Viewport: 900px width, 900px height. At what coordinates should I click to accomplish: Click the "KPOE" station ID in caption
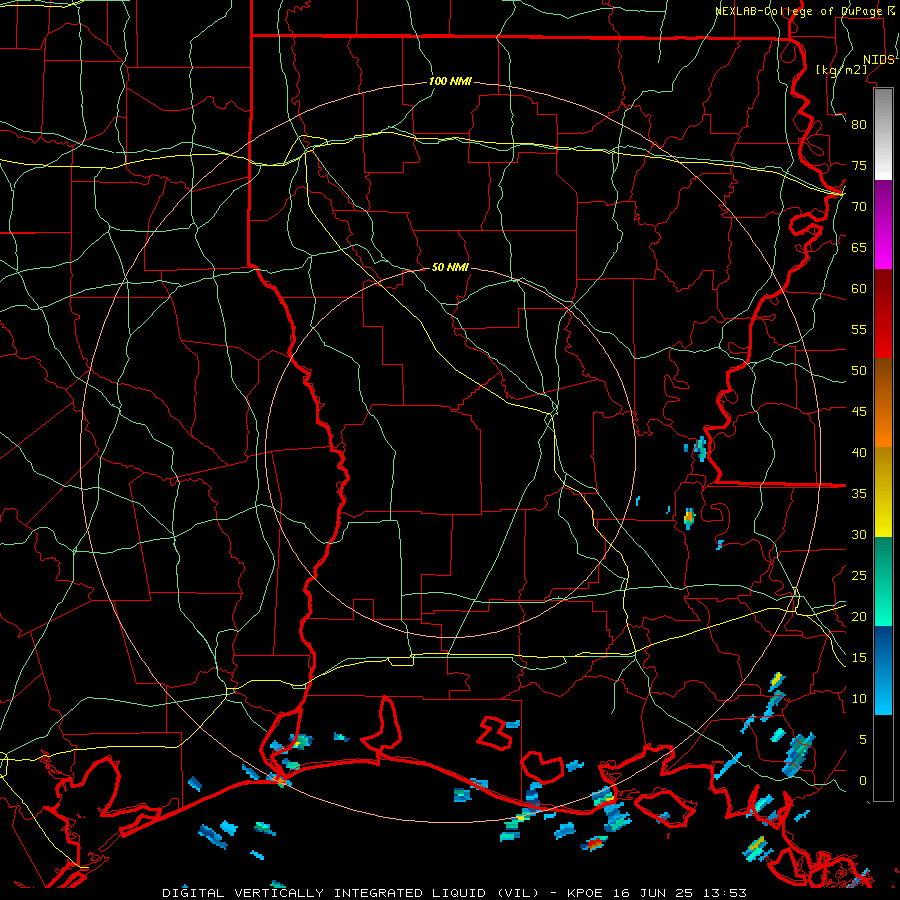(584, 893)
